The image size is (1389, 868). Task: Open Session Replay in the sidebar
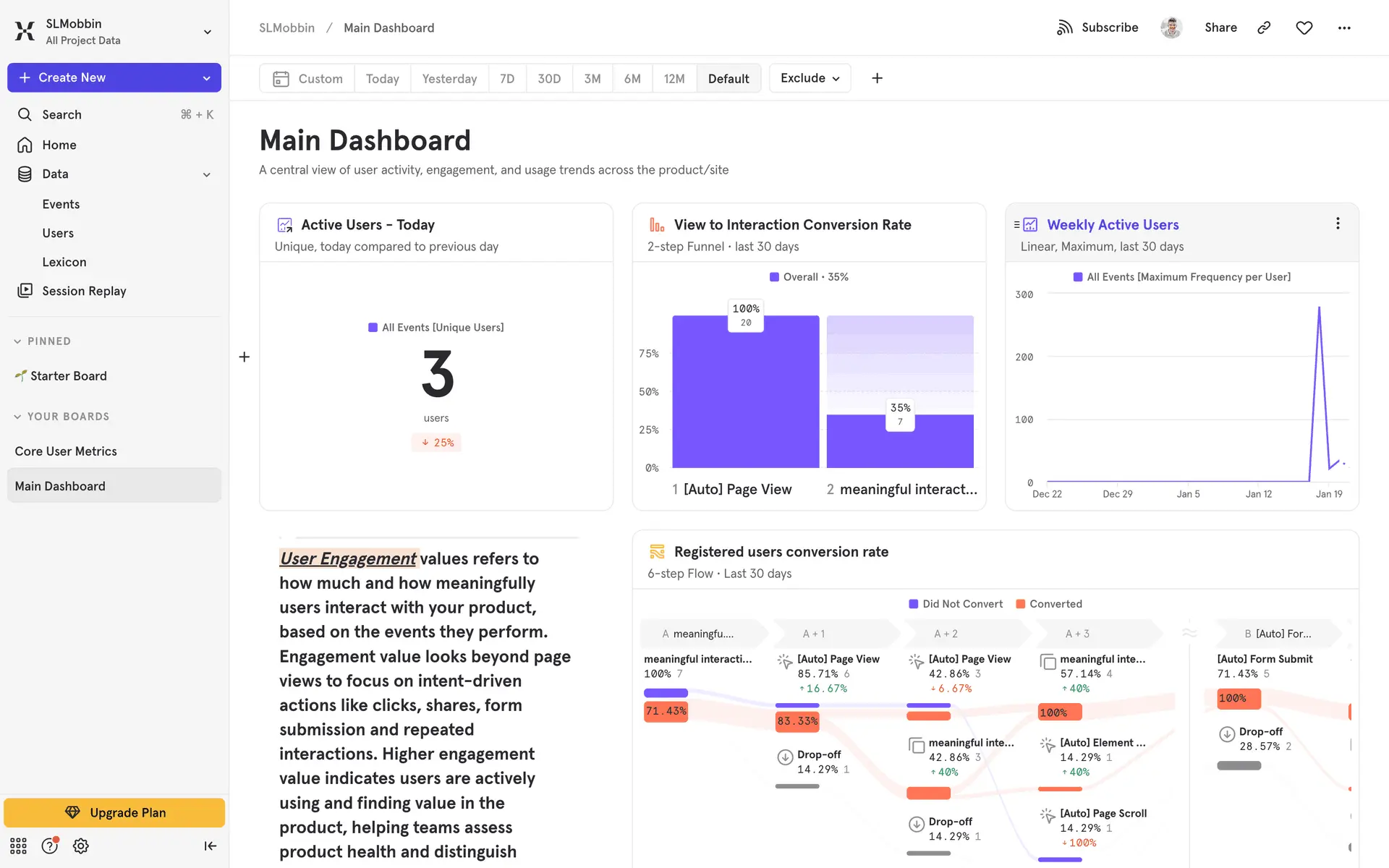[84, 291]
